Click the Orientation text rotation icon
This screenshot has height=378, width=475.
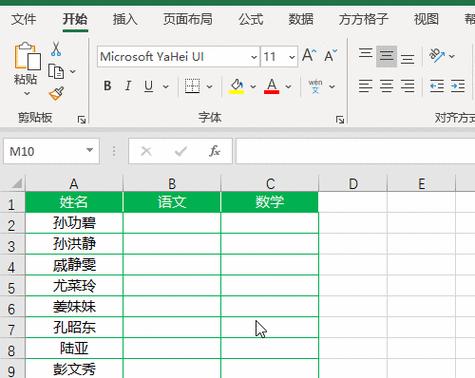pyautogui.click(x=437, y=56)
